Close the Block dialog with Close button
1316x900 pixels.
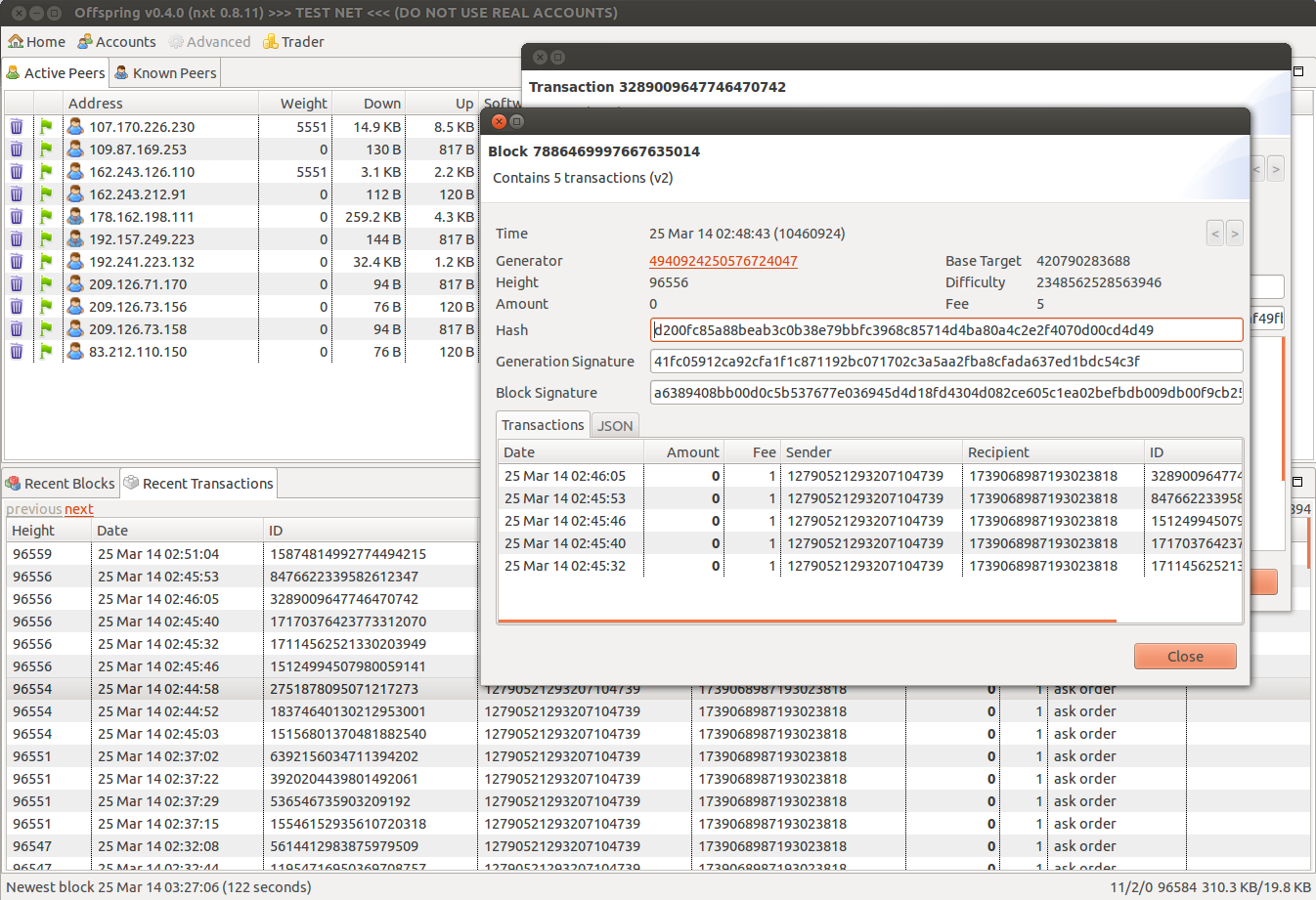1185,657
